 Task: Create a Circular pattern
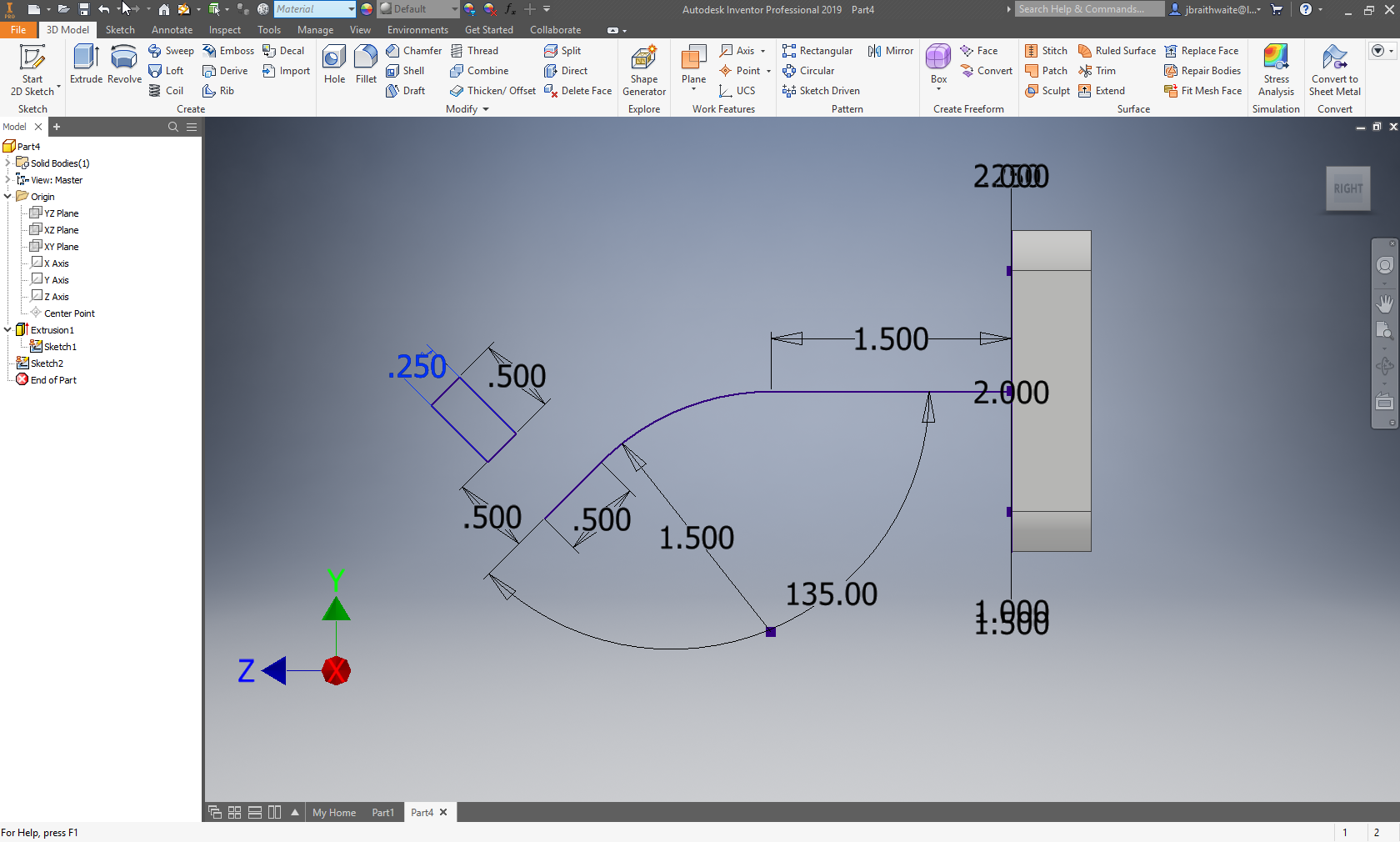coord(808,71)
